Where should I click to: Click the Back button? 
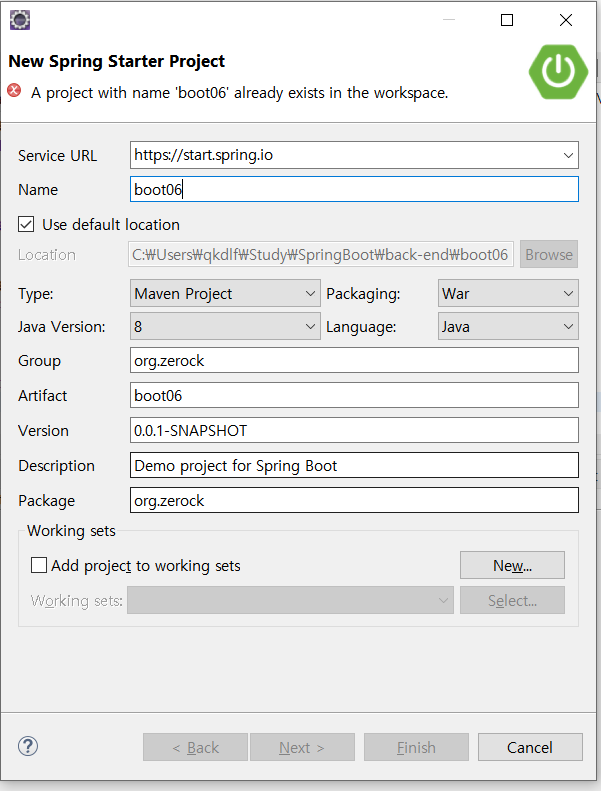[x=195, y=747]
